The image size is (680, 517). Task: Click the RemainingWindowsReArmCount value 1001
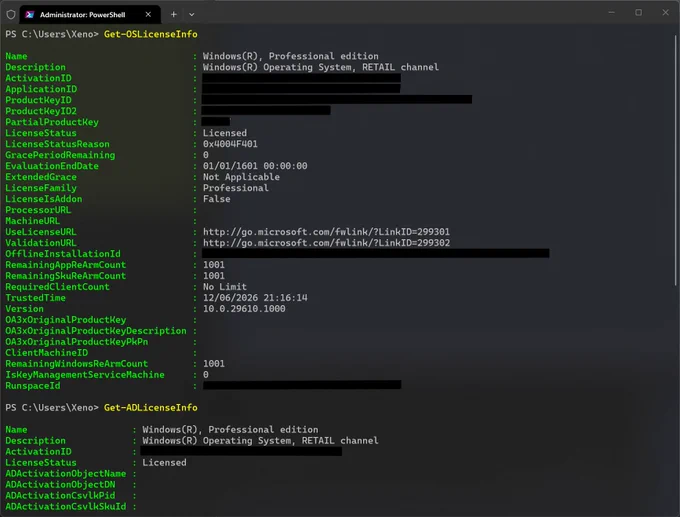(x=213, y=364)
